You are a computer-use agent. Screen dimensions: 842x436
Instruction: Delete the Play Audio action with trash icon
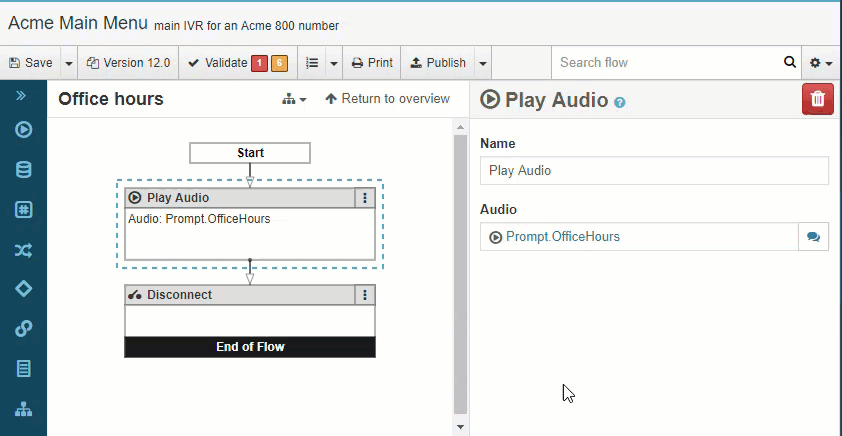pyautogui.click(x=818, y=99)
